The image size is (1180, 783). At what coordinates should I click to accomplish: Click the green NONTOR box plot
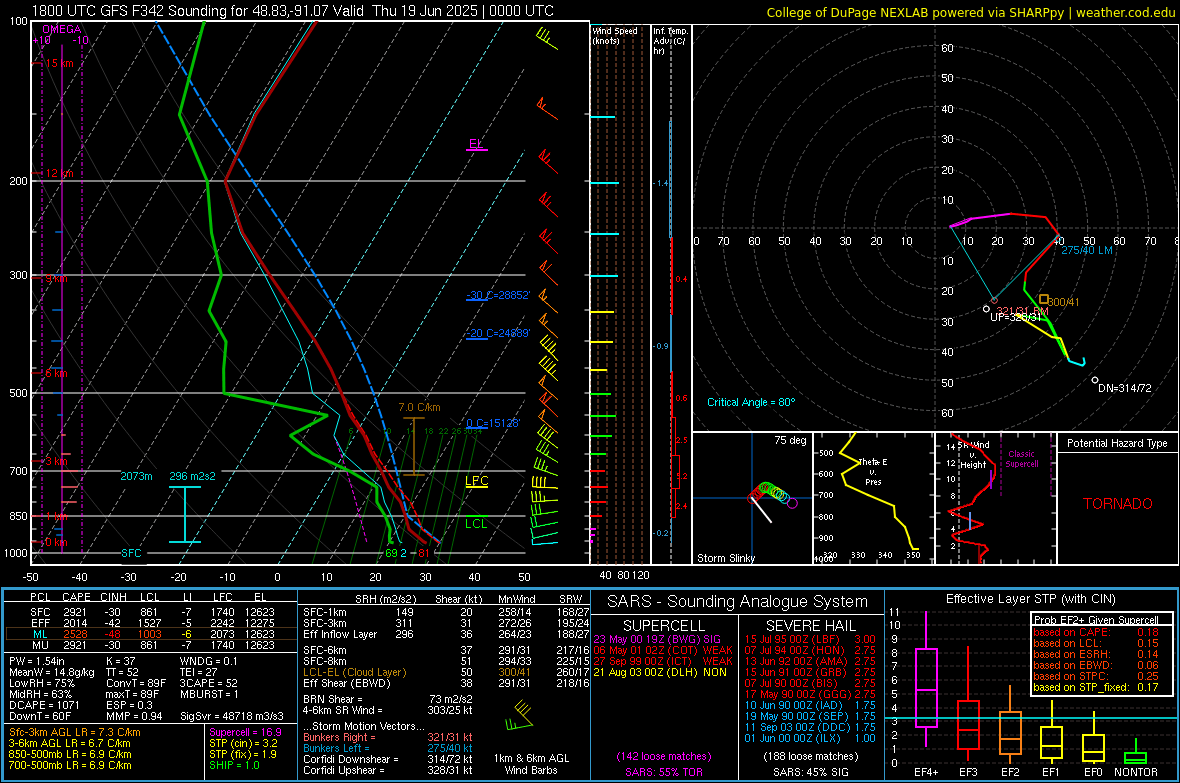1135,752
